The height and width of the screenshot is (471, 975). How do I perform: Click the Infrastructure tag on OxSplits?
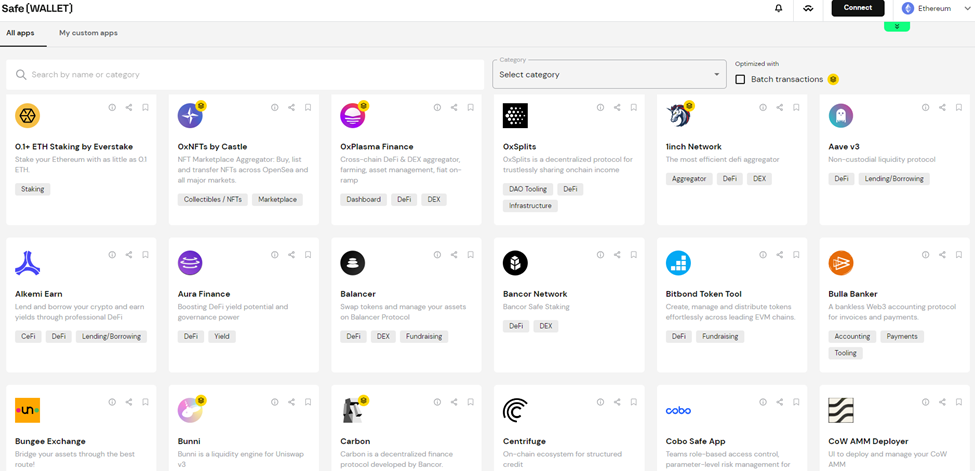(530, 205)
